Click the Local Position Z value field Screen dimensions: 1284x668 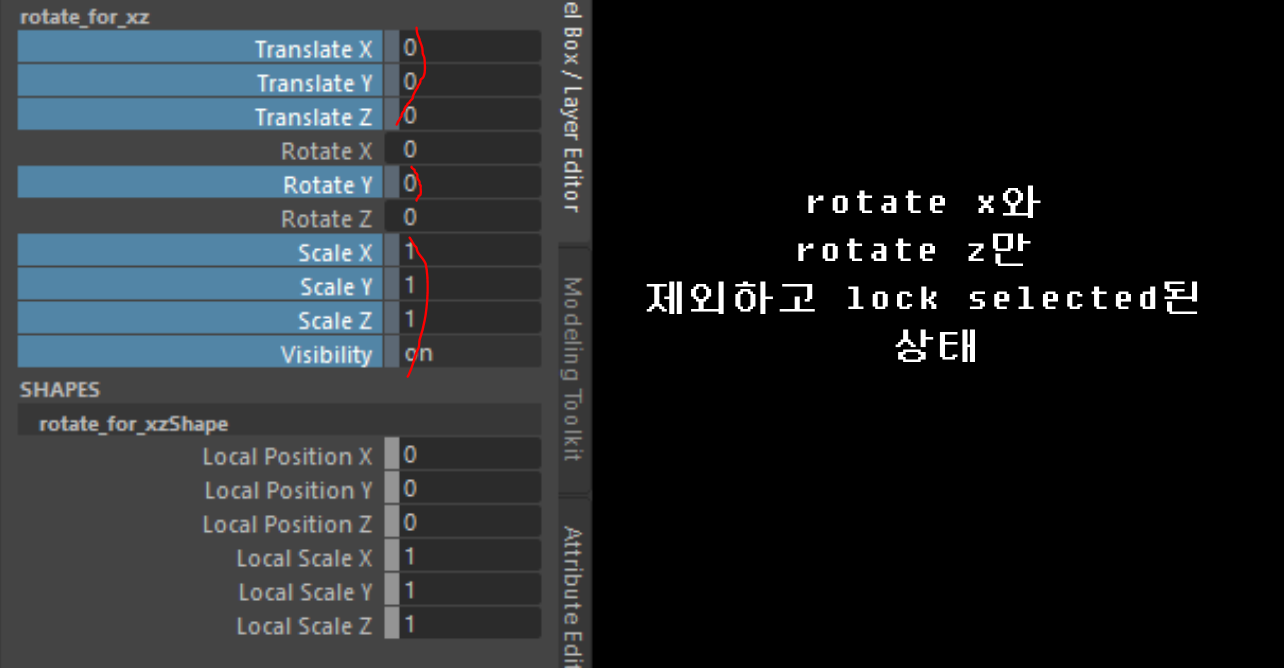tap(470, 523)
